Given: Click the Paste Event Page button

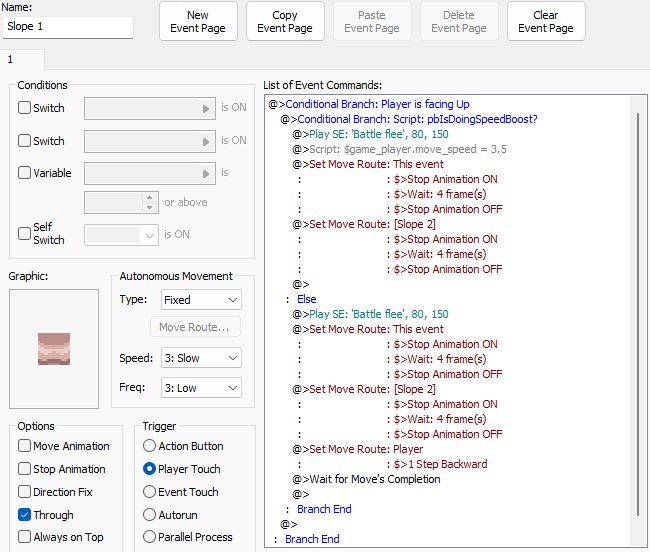Looking at the screenshot, I should pyautogui.click(x=372, y=22).
